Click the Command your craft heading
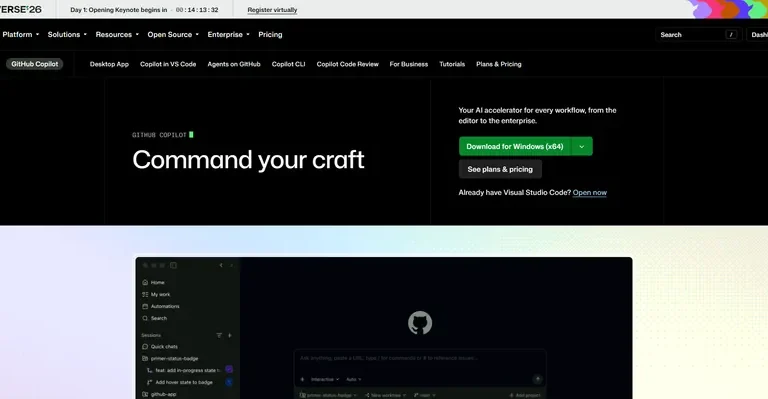 click(248, 160)
